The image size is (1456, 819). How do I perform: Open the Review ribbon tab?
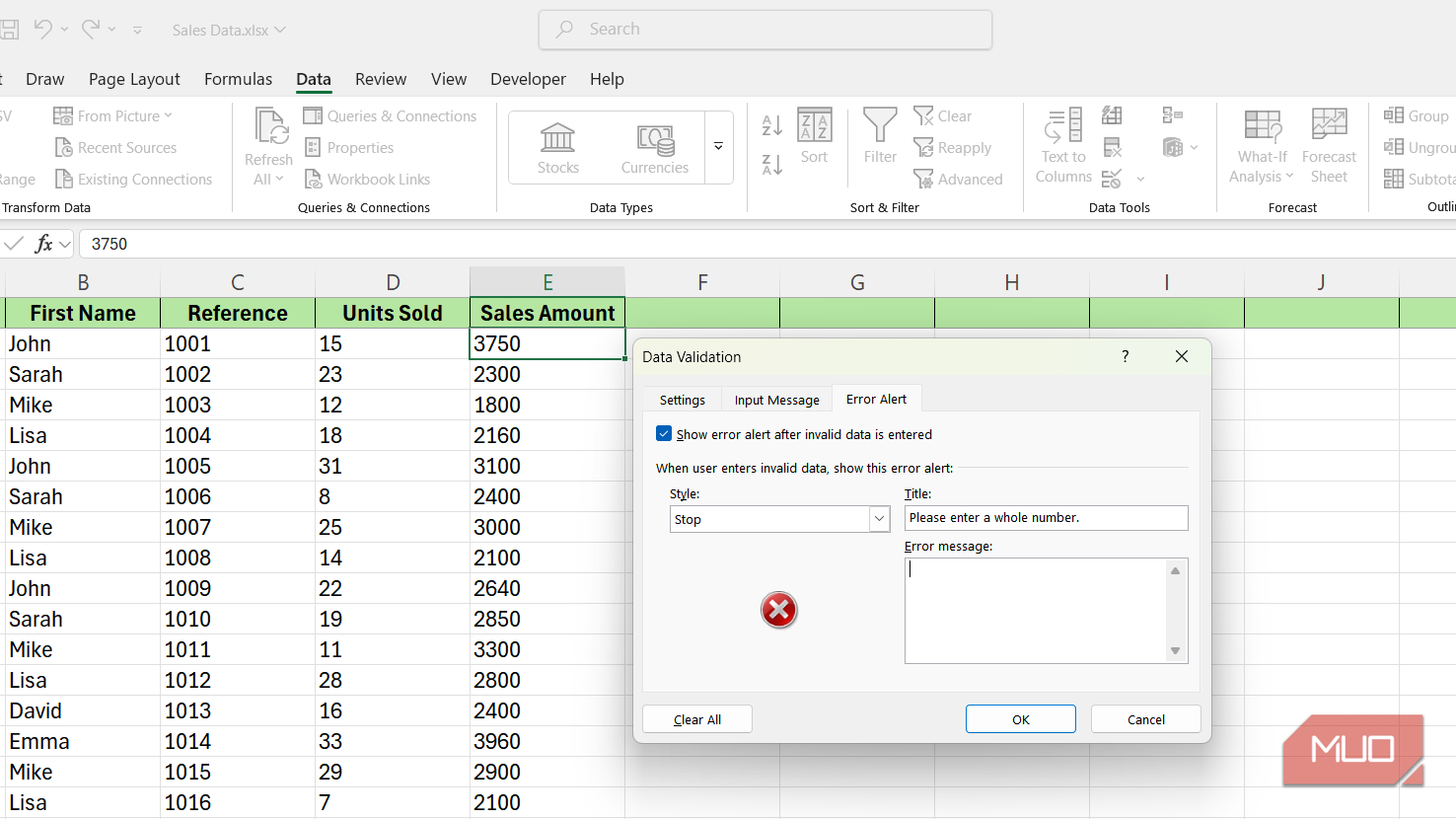[x=381, y=79]
